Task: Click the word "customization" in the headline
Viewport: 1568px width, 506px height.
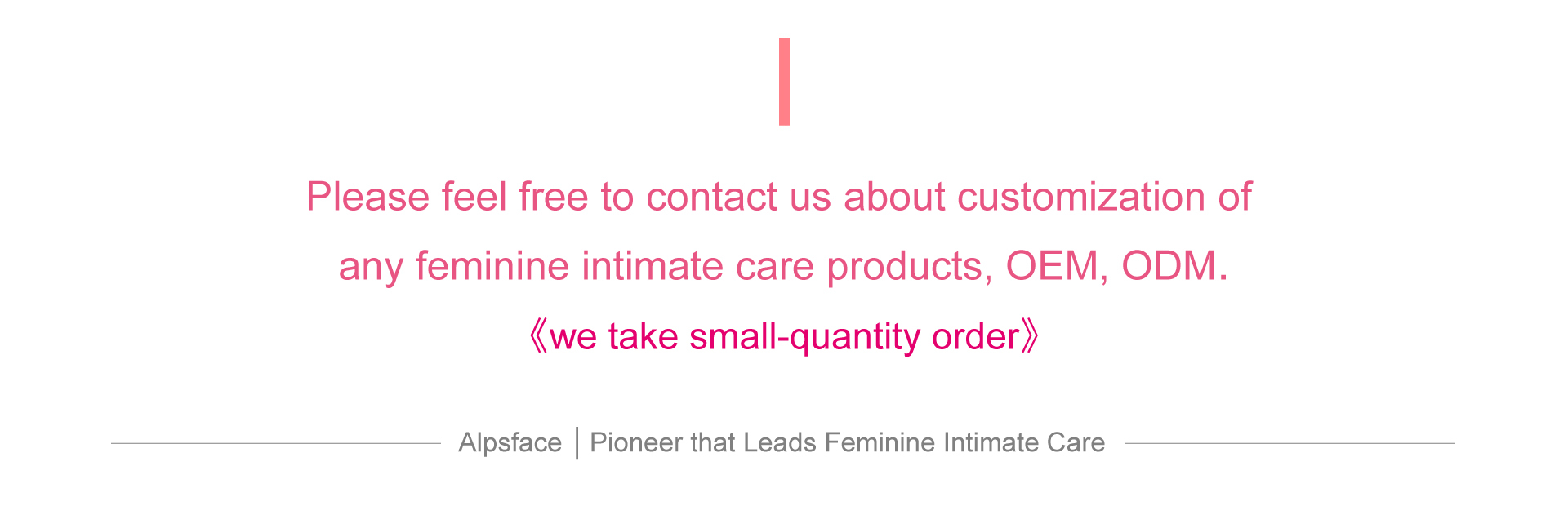Action: [x=1080, y=197]
